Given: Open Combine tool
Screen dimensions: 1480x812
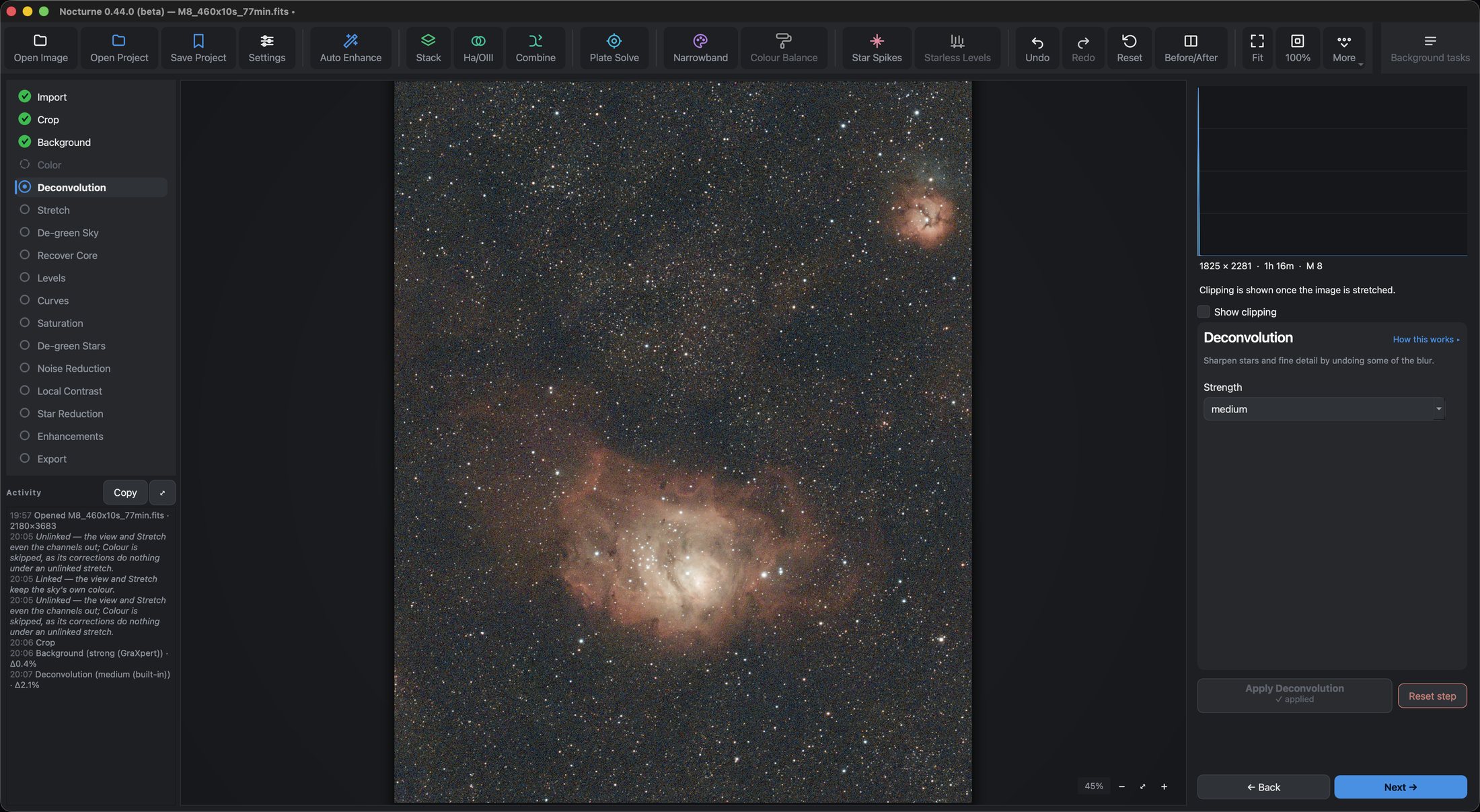Looking at the screenshot, I should (535, 48).
